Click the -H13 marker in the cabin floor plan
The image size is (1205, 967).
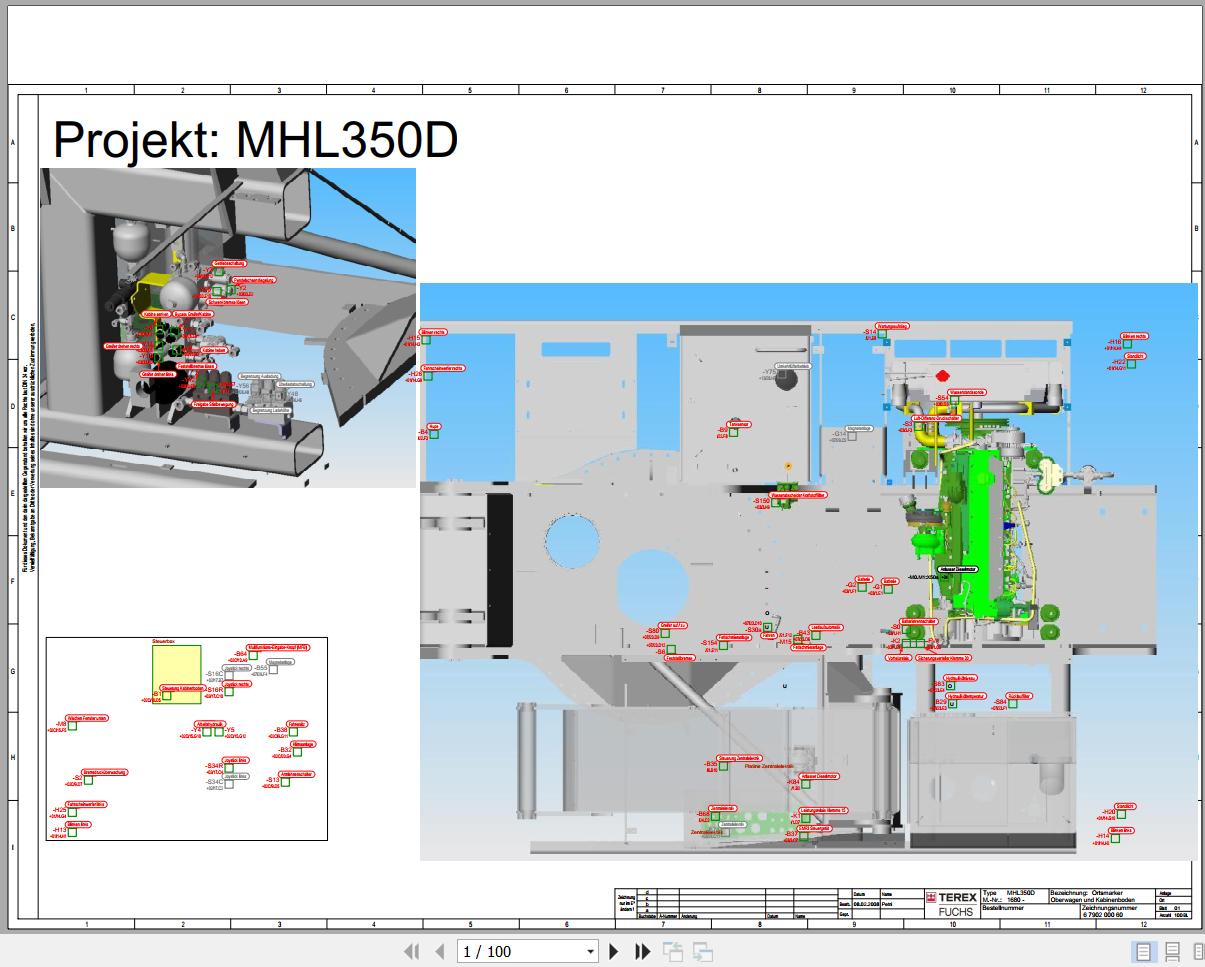72,832
